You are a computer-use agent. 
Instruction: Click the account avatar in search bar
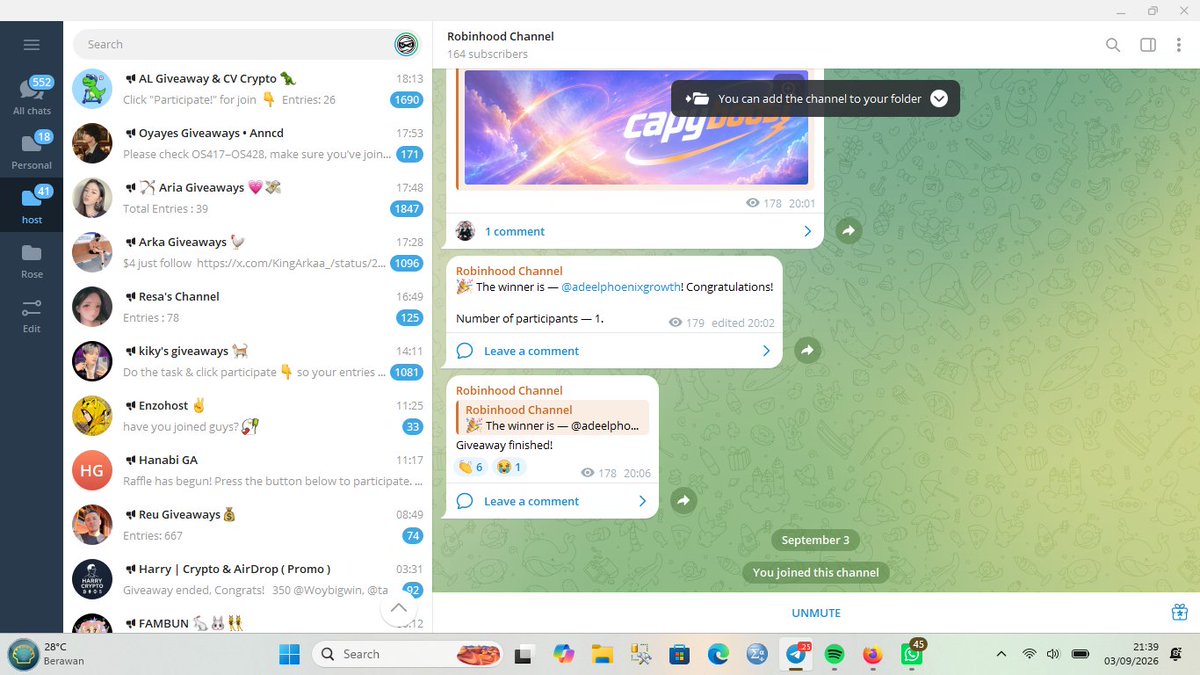click(405, 44)
